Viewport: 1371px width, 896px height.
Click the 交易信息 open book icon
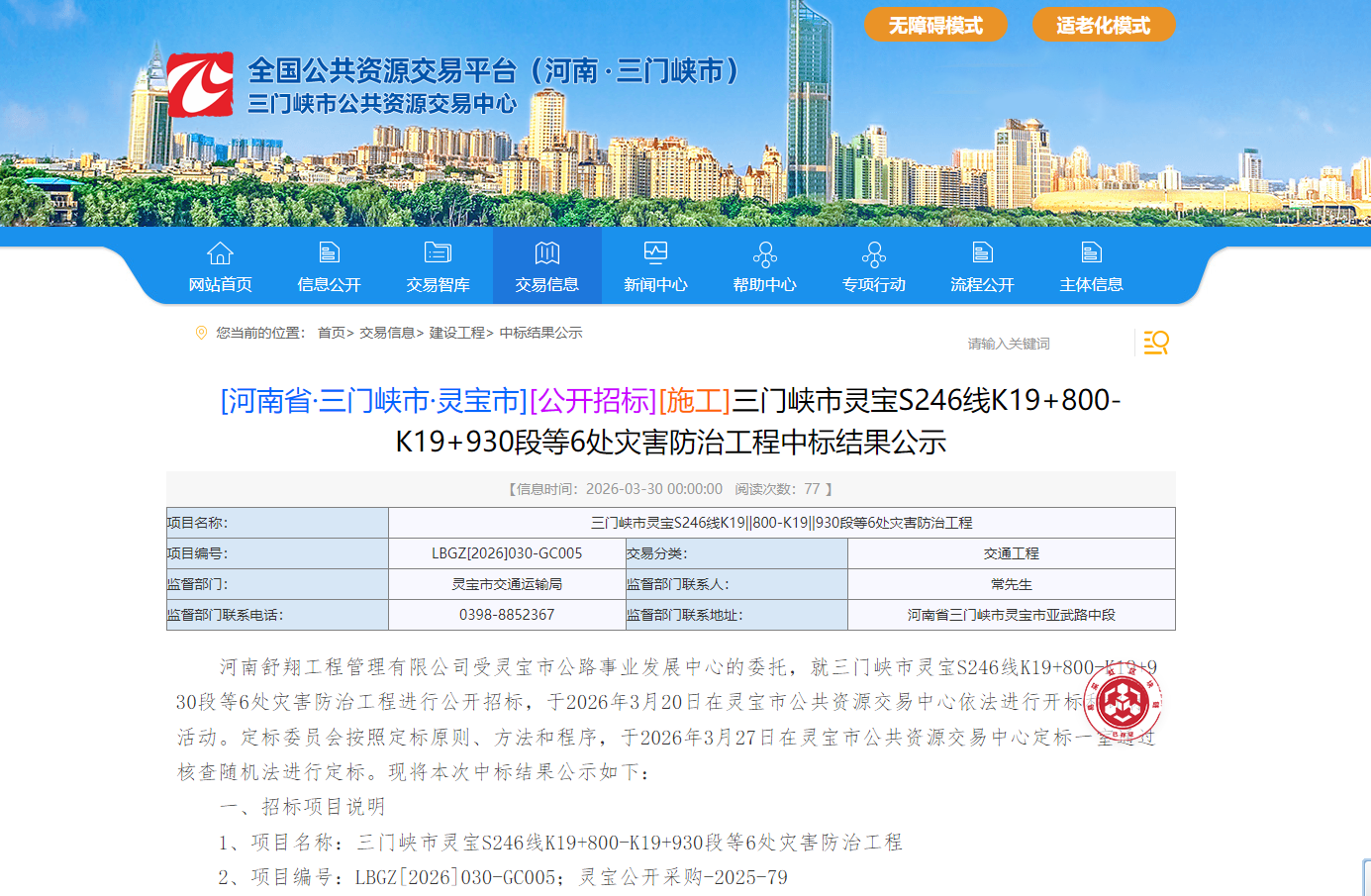[546, 253]
